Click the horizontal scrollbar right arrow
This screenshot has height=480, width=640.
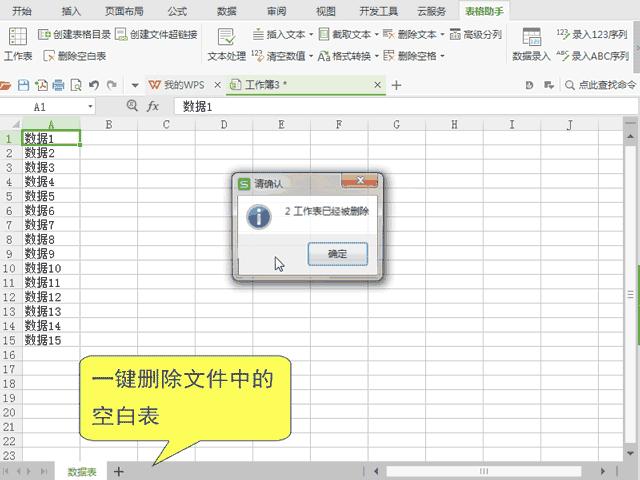[603, 471]
